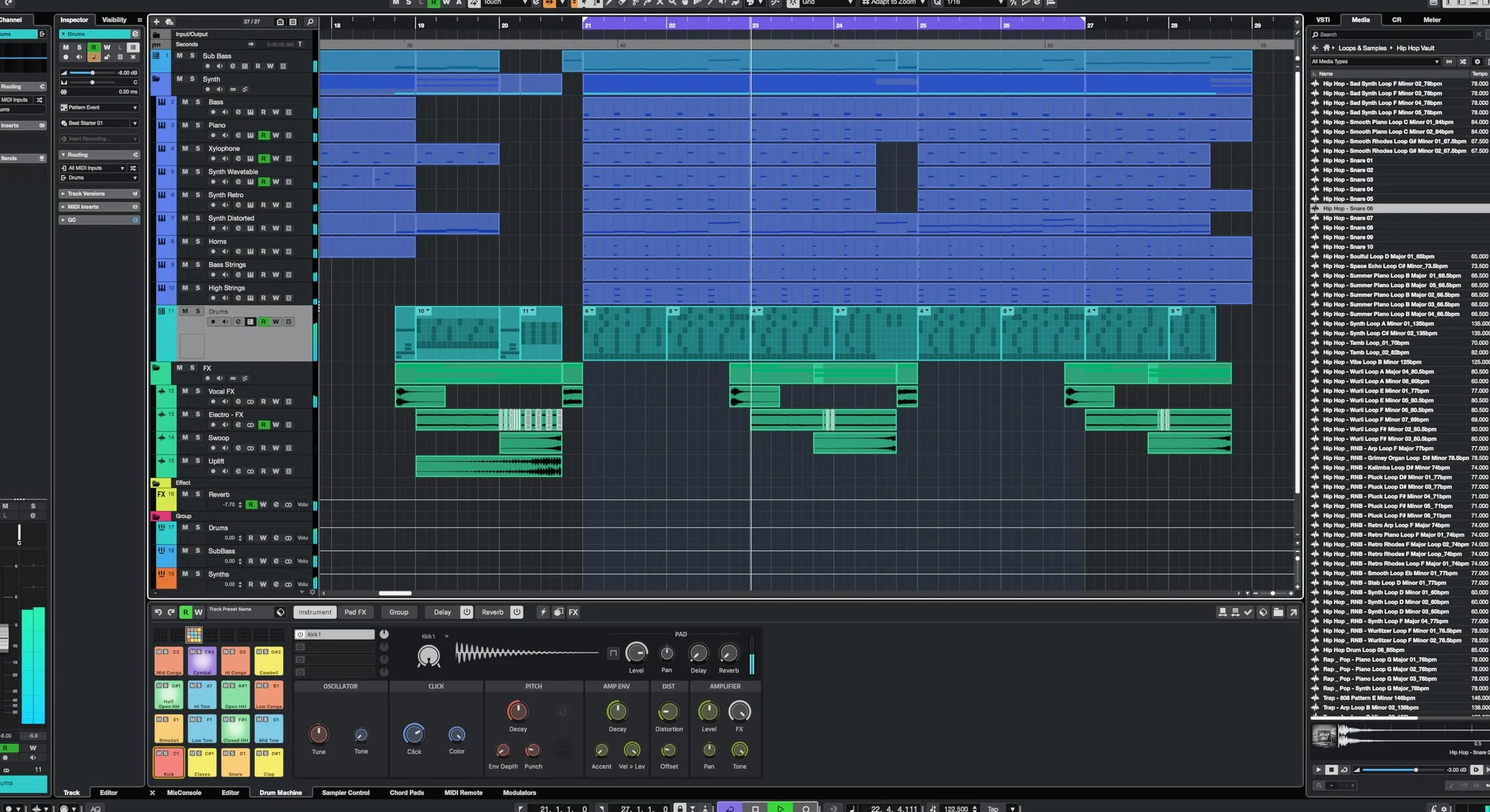Solo the Reverb FX channel

tap(198, 494)
